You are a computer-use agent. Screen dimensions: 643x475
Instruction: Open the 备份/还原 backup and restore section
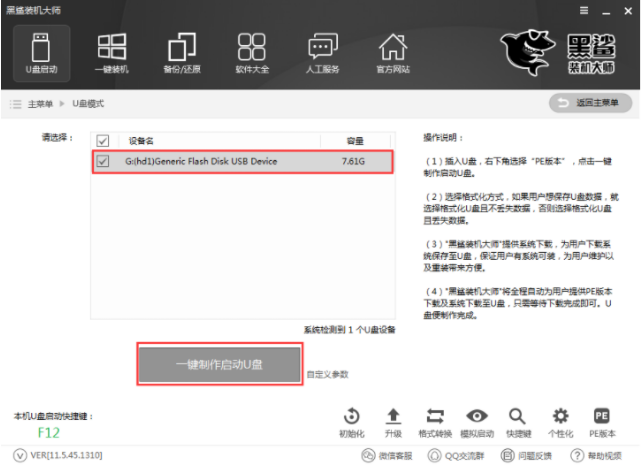(x=181, y=53)
